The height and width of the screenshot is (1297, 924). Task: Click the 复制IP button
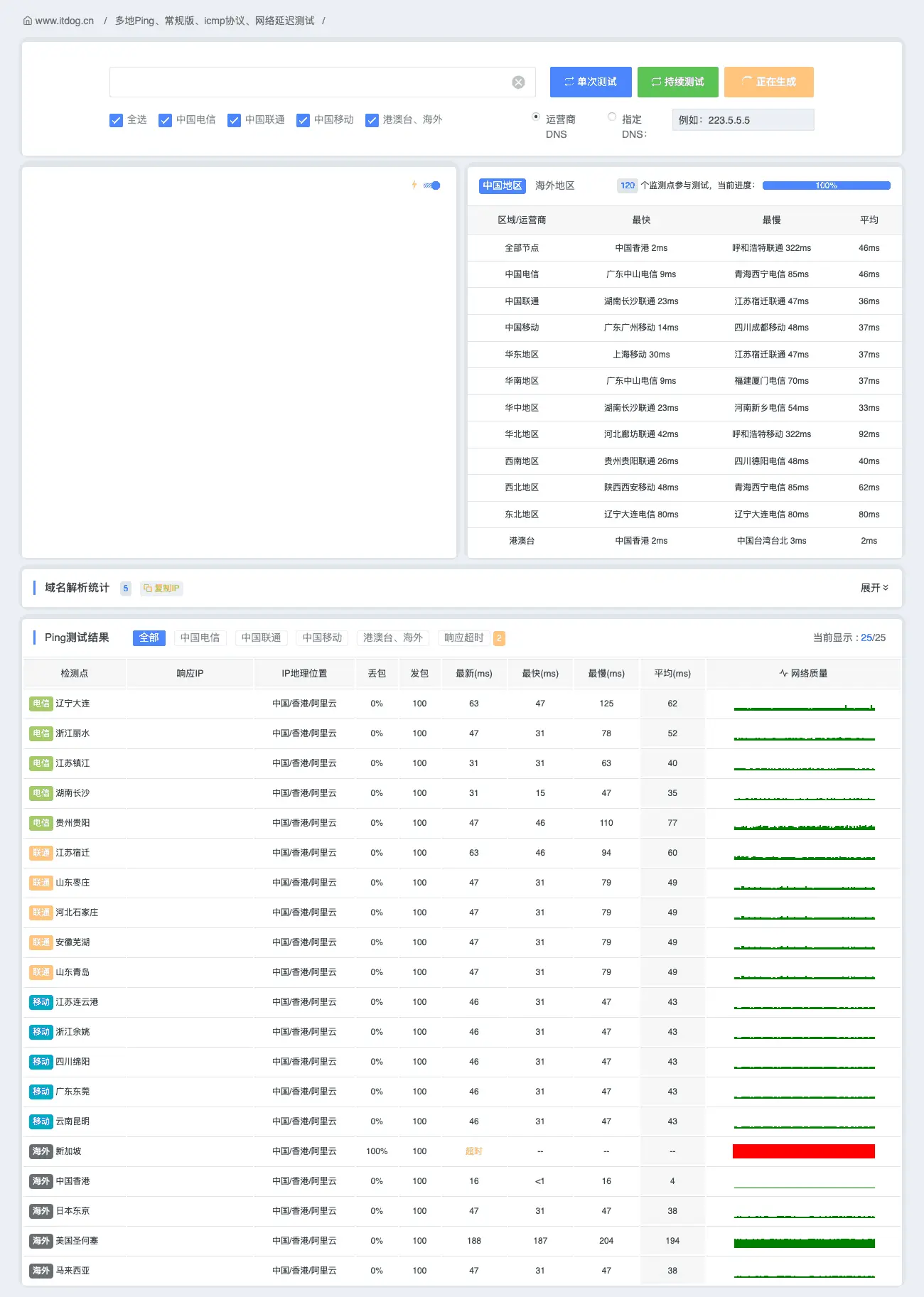(x=162, y=588)
